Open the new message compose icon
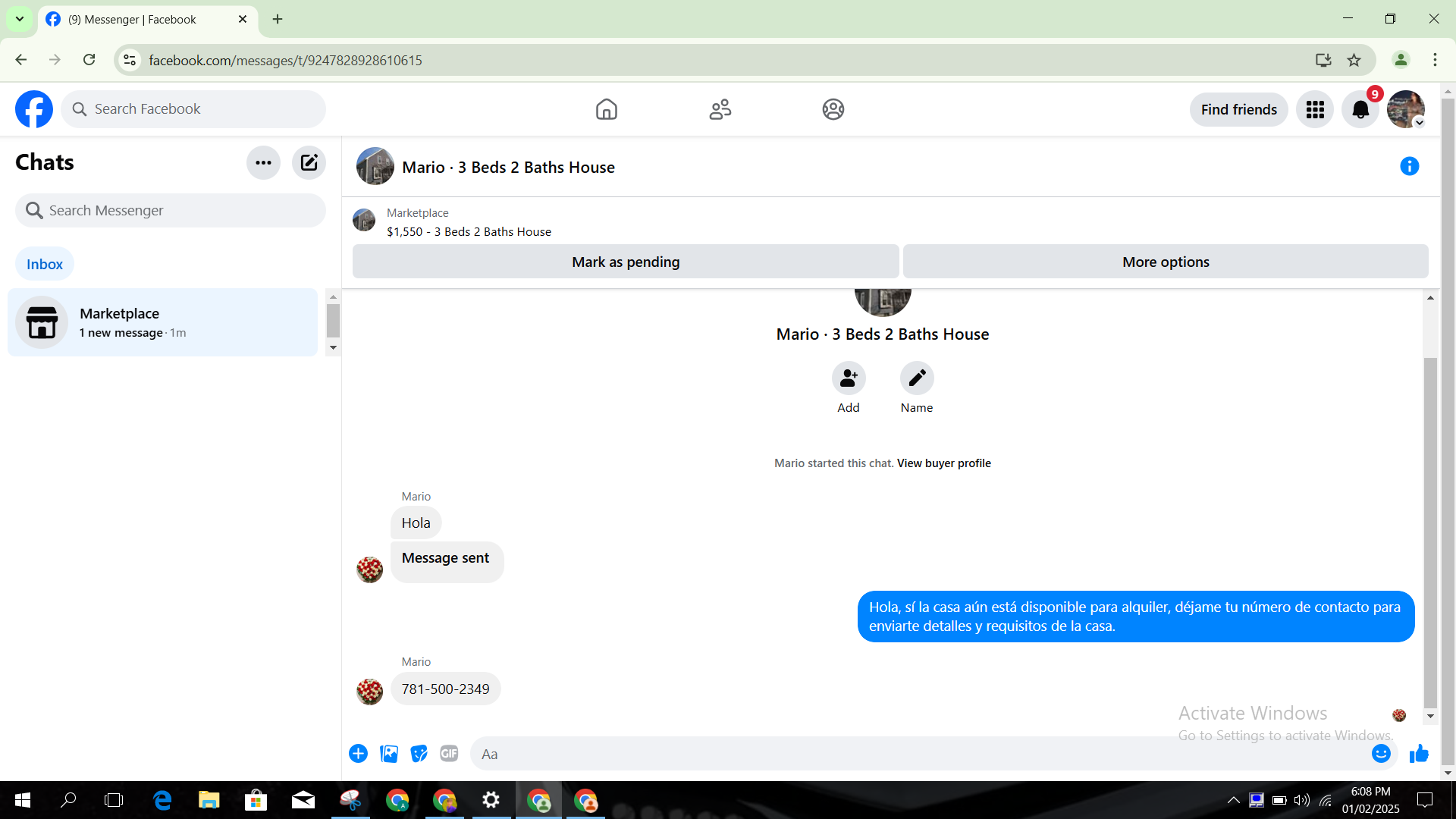Image resolution: width=1456 pixels, height=819 pixels. [309, 162]
